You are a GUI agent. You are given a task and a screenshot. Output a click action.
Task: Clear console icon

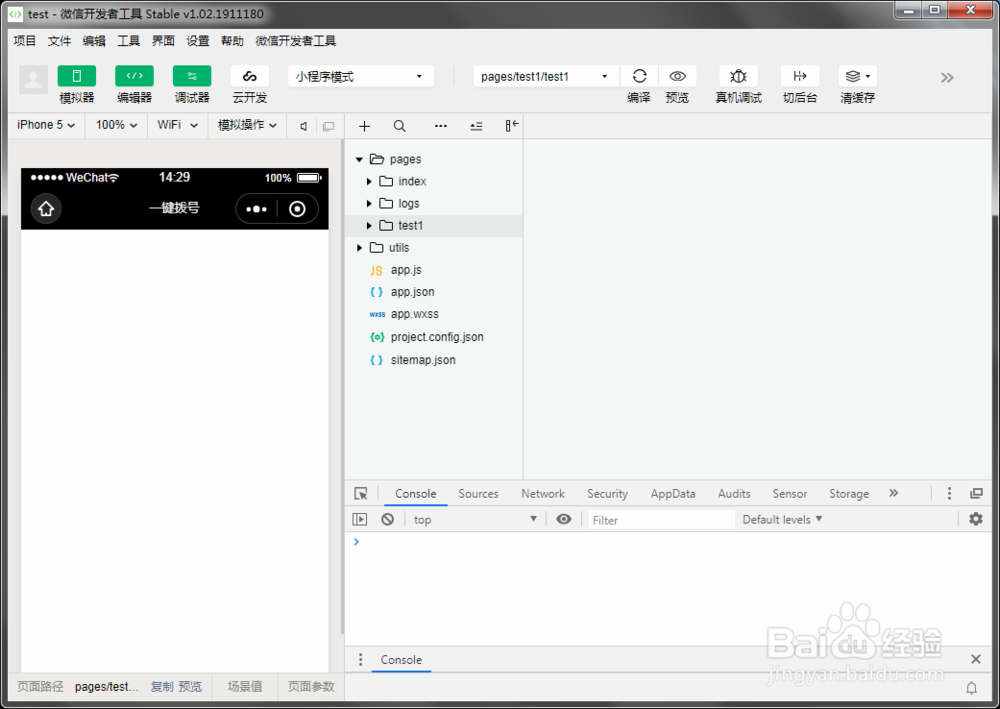388,520
